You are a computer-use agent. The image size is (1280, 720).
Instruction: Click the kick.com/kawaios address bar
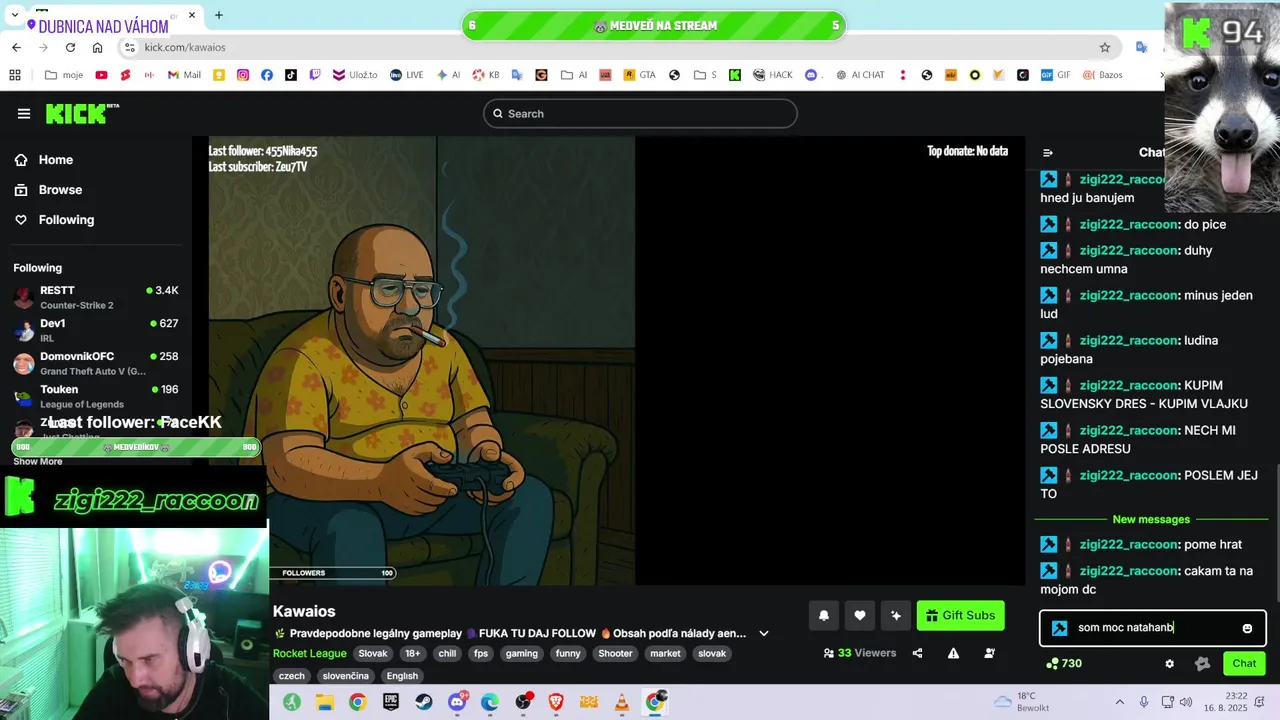point(620,47)
